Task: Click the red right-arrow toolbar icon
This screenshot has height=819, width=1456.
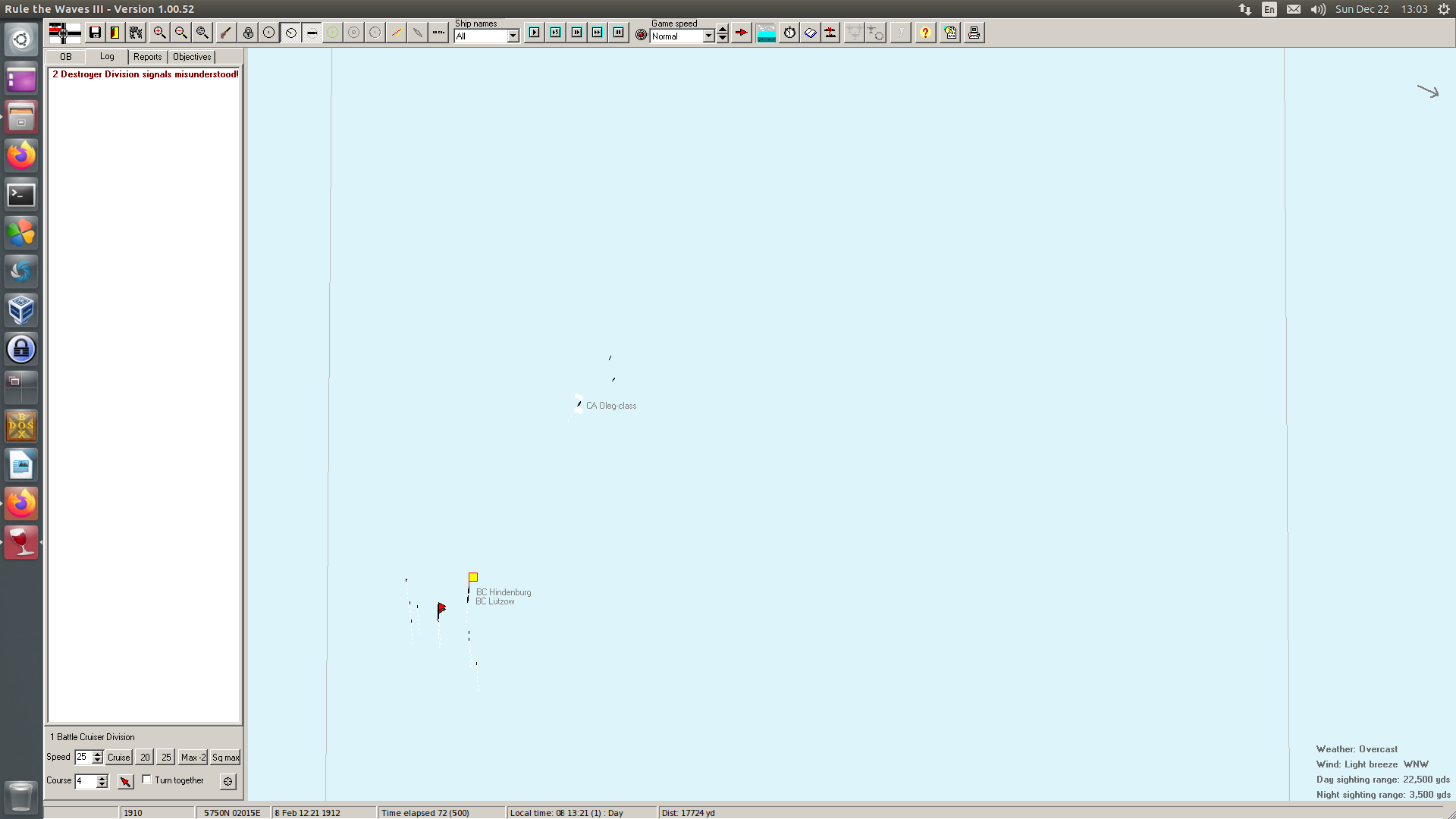Action: point(742,33)
